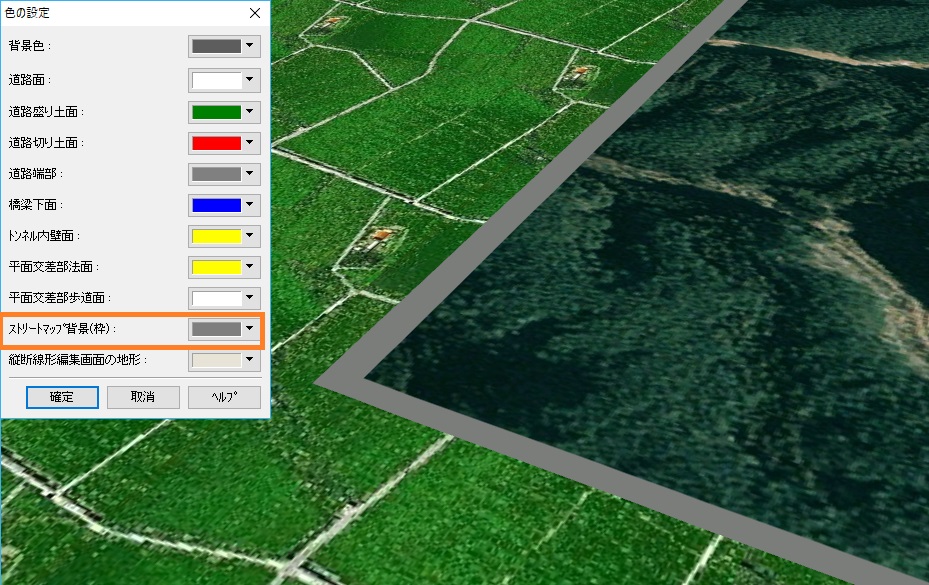Open the 道路面 color dropdown arrow
The width and height of the screenshot is (929, 585).
(x=250, y=79)
